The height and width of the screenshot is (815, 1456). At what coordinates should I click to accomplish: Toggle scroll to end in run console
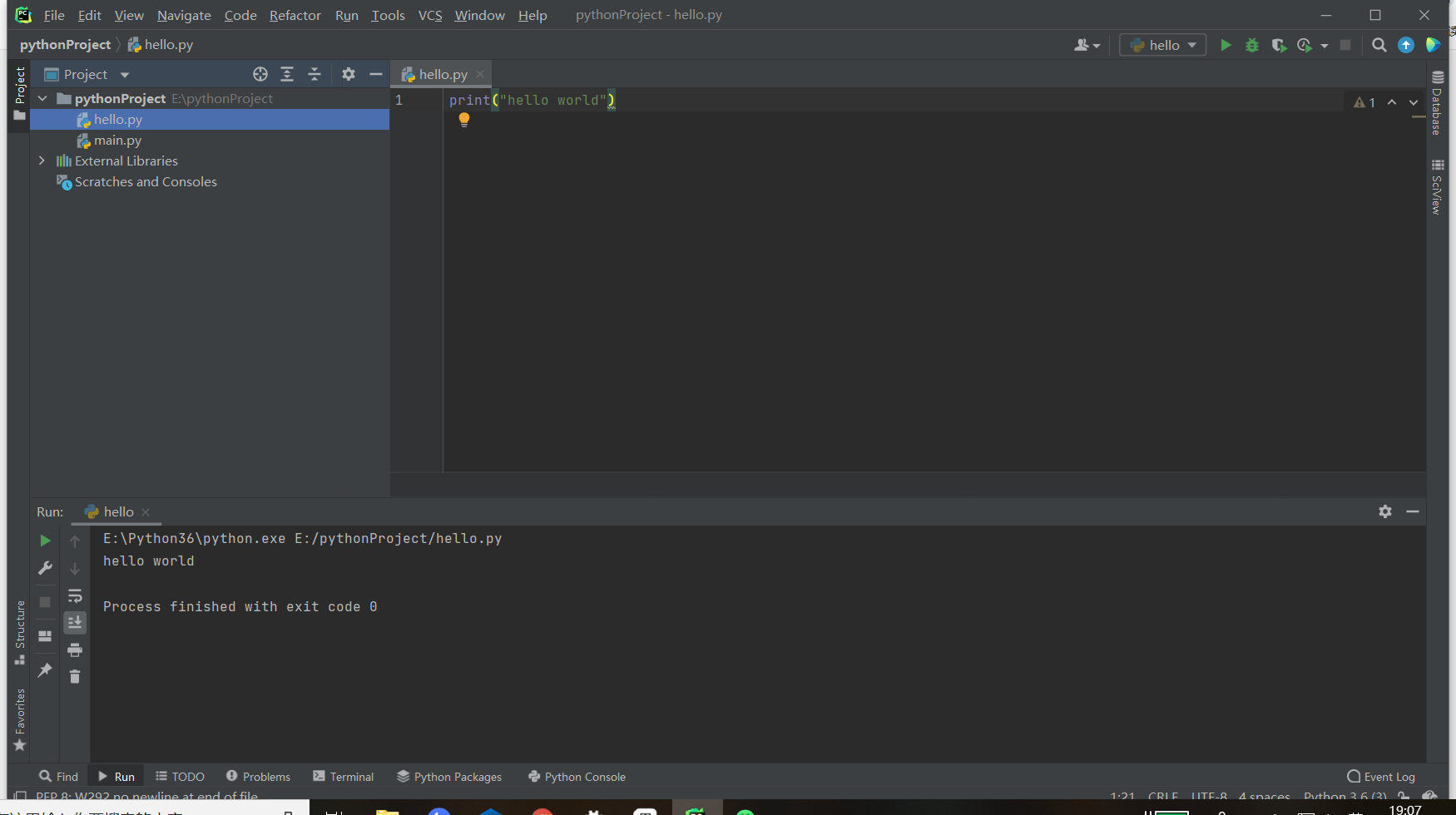[75, 622]
